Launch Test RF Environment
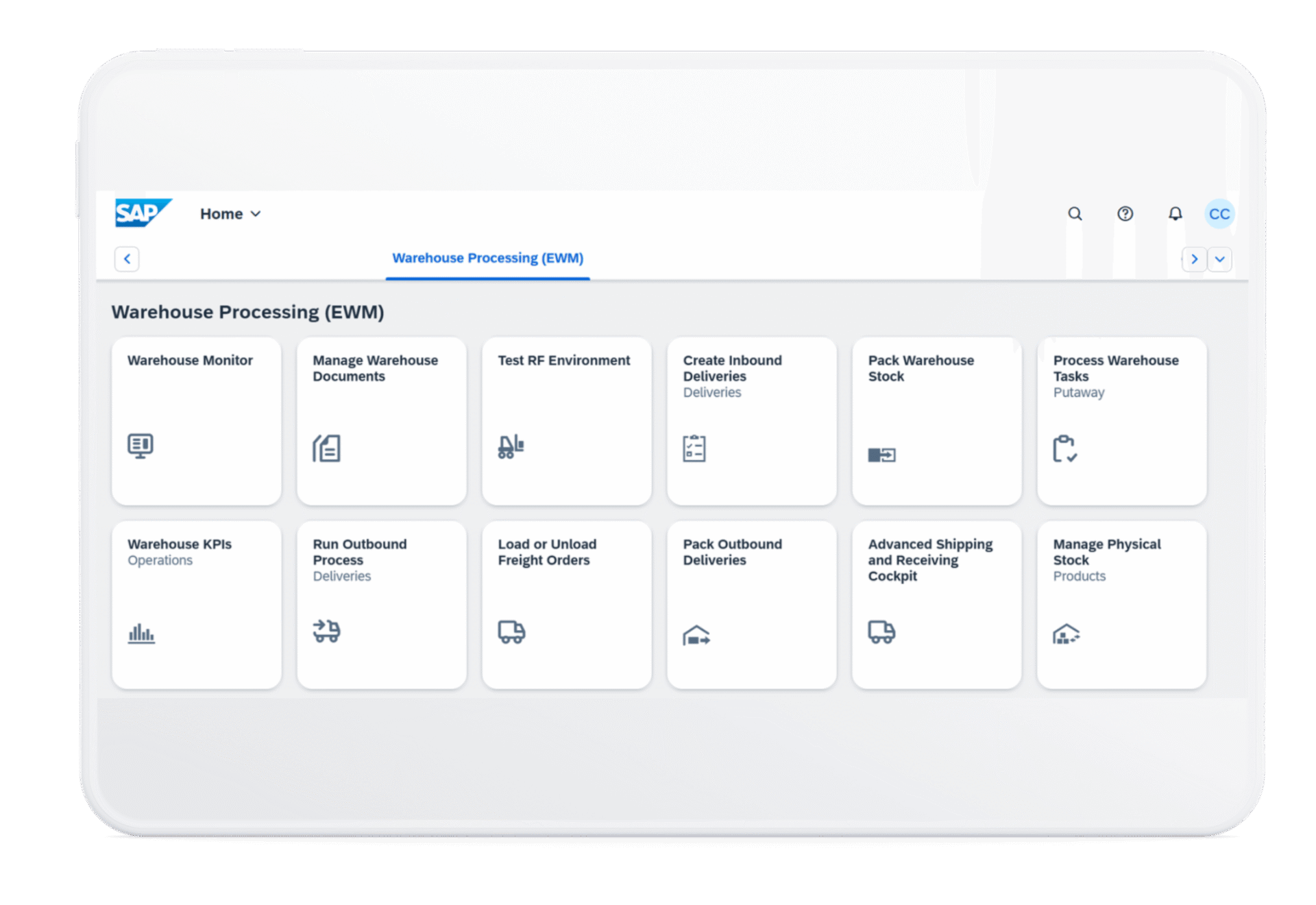Image resolution: width=1316 pixels, height=905 pixels. [566, 422]
